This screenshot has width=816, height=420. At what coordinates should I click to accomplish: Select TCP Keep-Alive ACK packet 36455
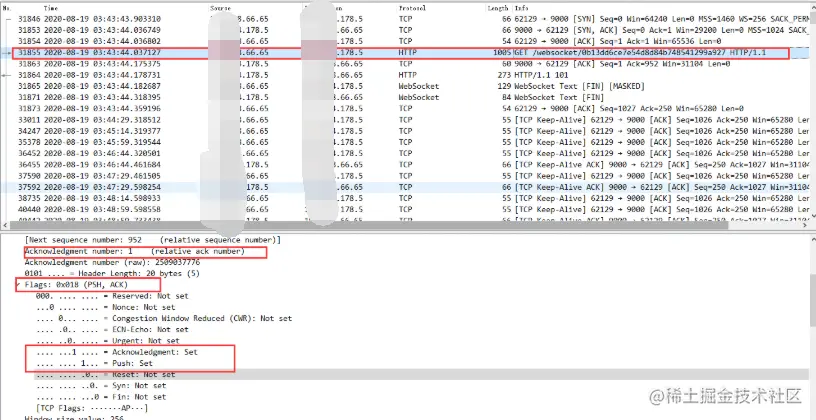[406, 164]
